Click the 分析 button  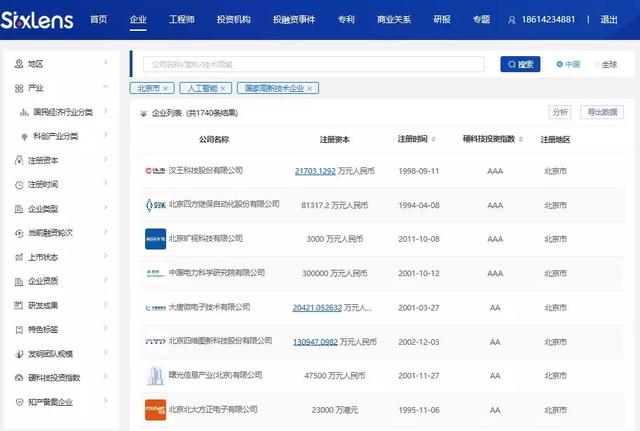click(560, 112)
